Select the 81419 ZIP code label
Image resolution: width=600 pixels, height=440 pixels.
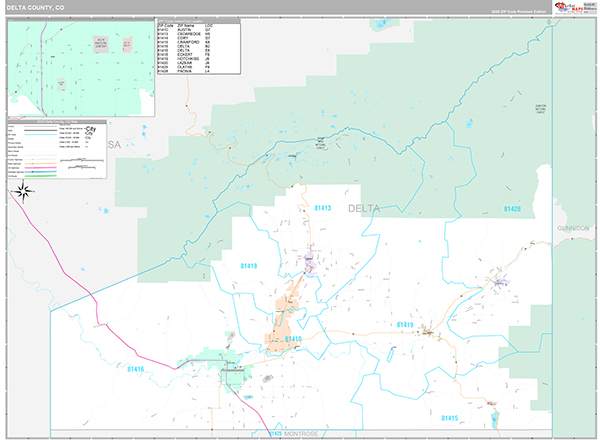(x=405, y=325)
